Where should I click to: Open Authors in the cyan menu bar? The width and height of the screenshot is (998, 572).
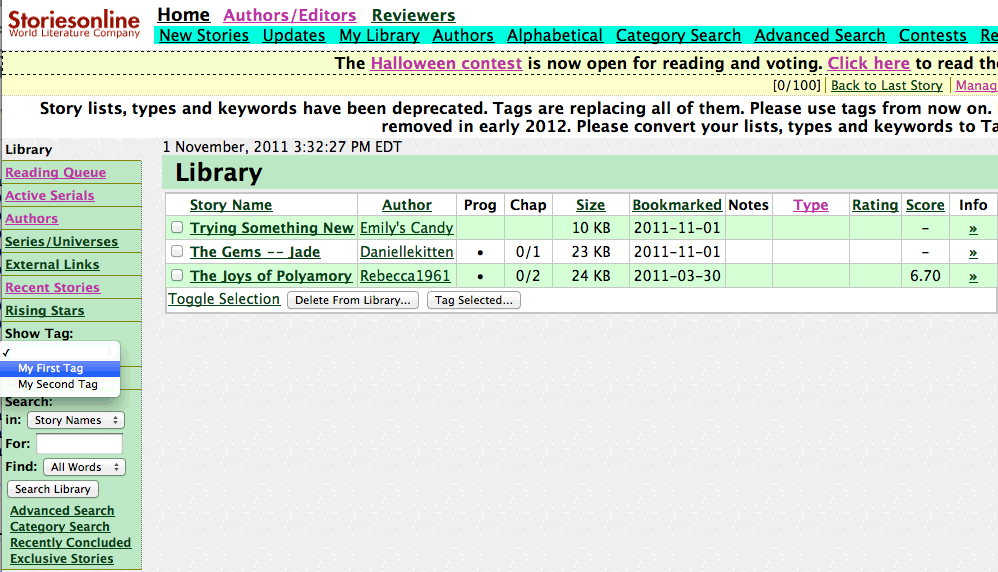click(x=463, y=36)
